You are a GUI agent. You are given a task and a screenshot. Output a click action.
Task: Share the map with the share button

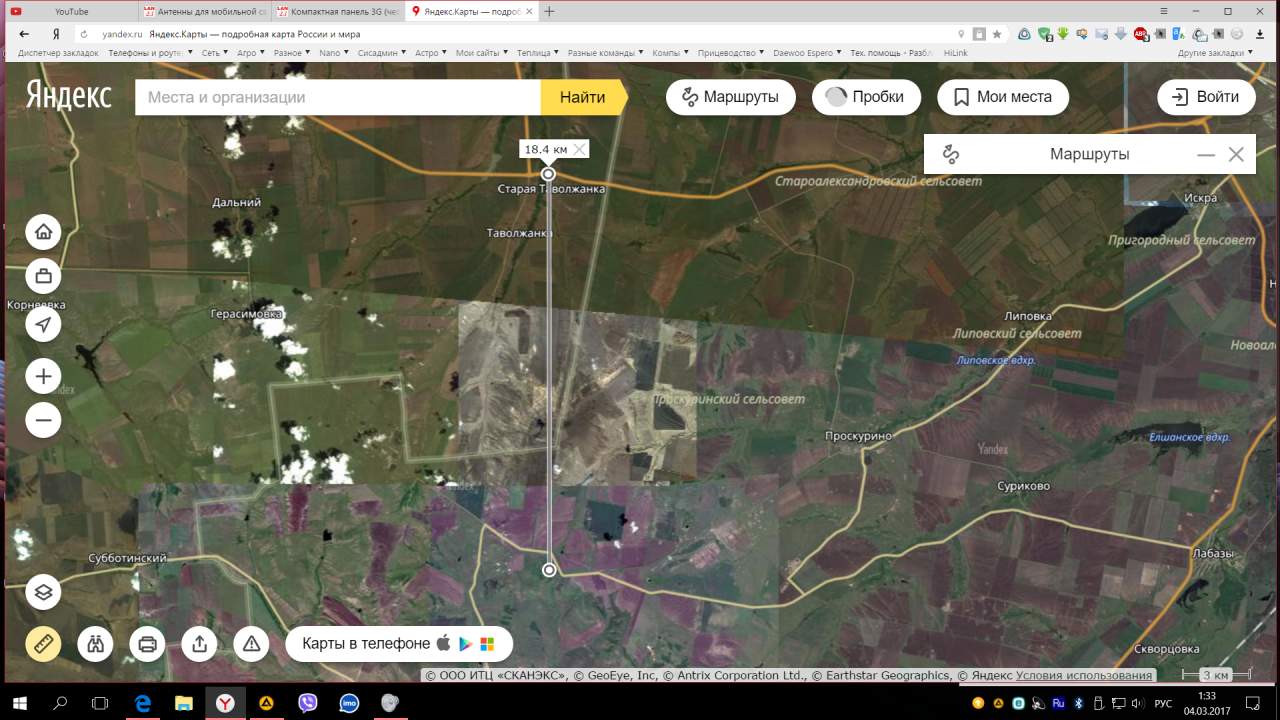[200, 644]
